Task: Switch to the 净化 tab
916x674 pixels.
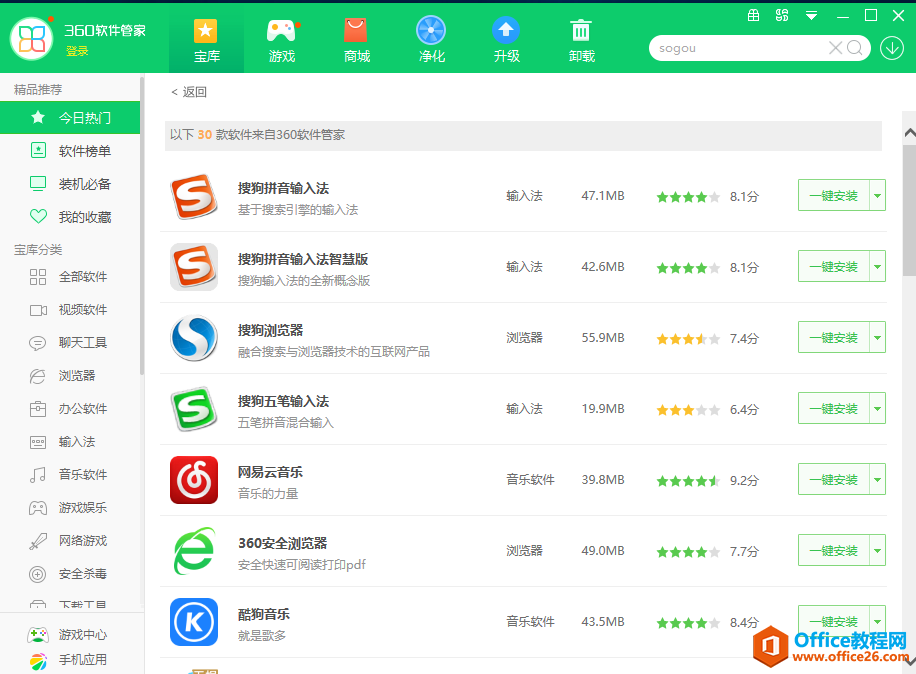Action: click(431, 40)
